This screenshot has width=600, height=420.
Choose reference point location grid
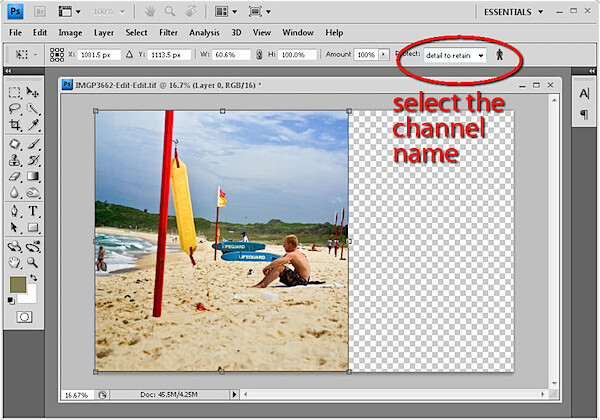click(57, 55)
